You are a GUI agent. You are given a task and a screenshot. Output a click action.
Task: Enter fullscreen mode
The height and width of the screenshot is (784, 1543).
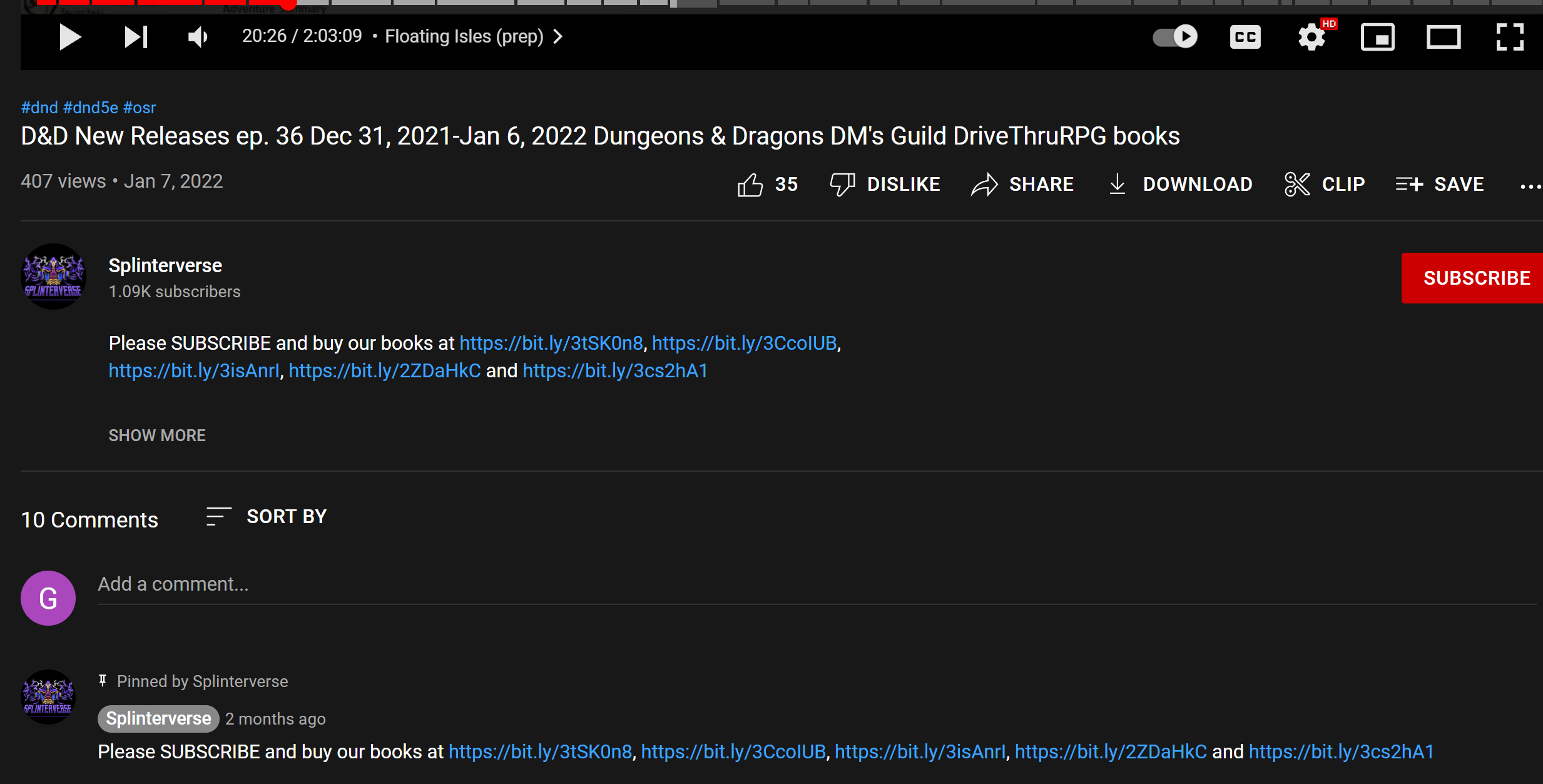(x=1510, y=37)
